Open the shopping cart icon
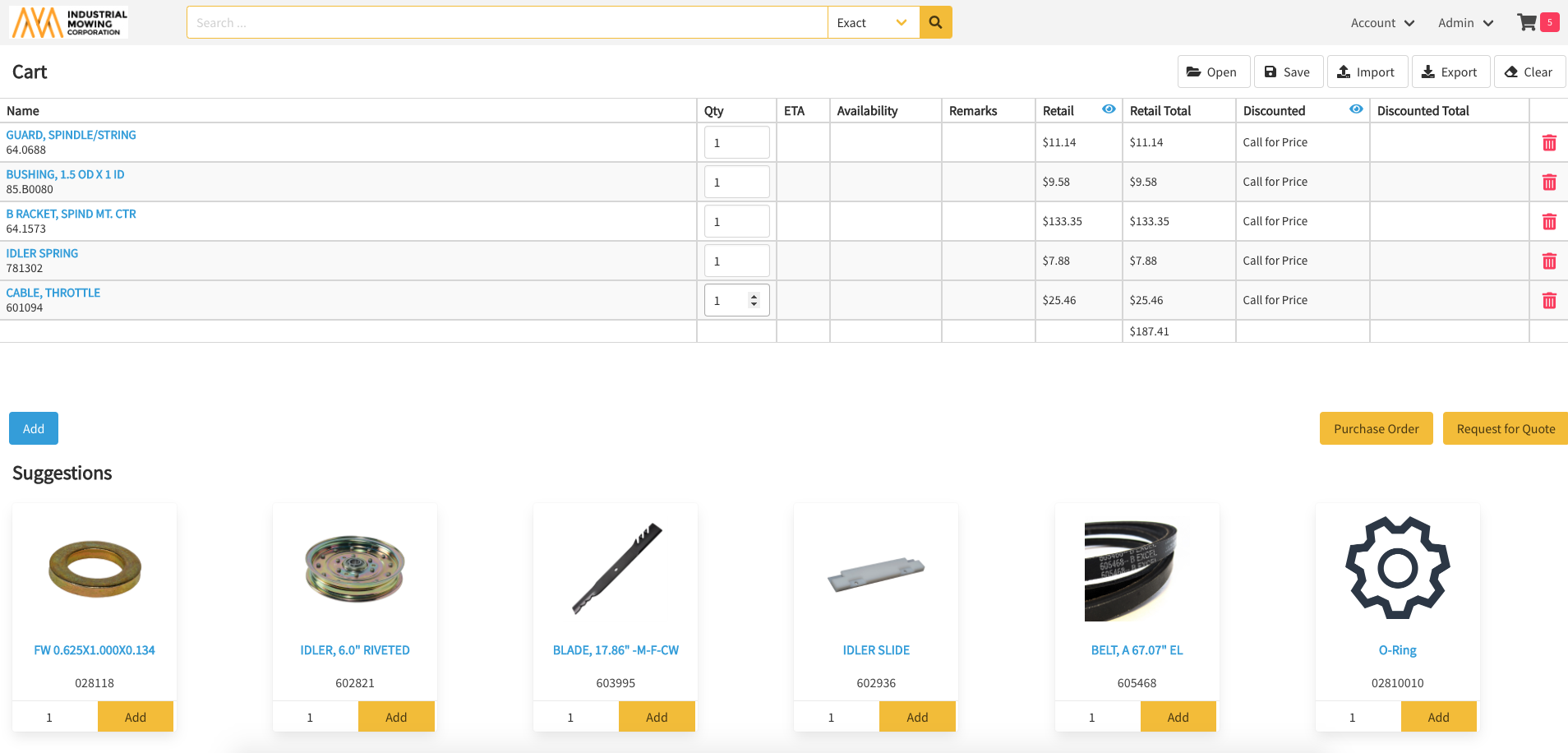This screenshot has height=753, width=1568. coord(1527,22)
